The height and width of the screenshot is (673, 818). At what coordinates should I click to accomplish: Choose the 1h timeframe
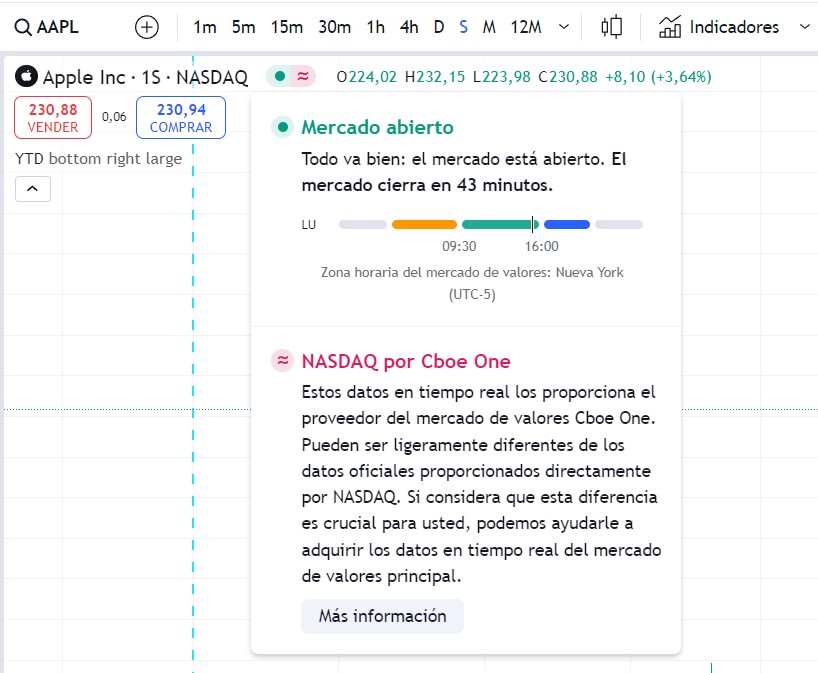point(375,27)
